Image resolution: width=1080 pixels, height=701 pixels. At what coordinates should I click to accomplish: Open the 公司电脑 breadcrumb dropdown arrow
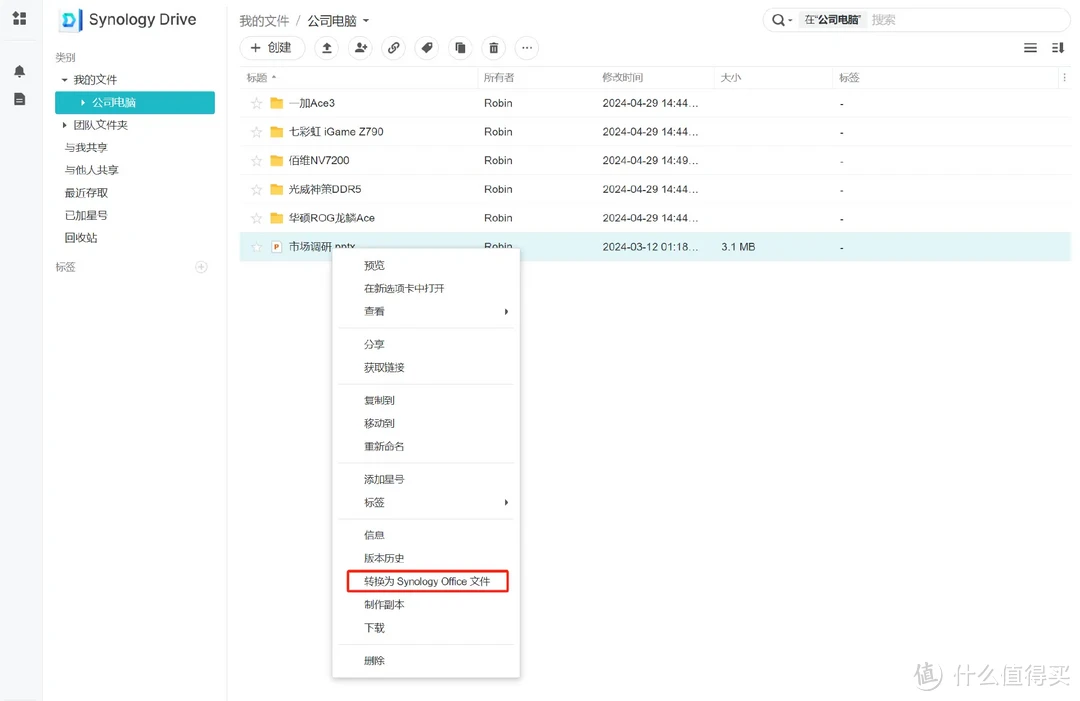point(366,21)
